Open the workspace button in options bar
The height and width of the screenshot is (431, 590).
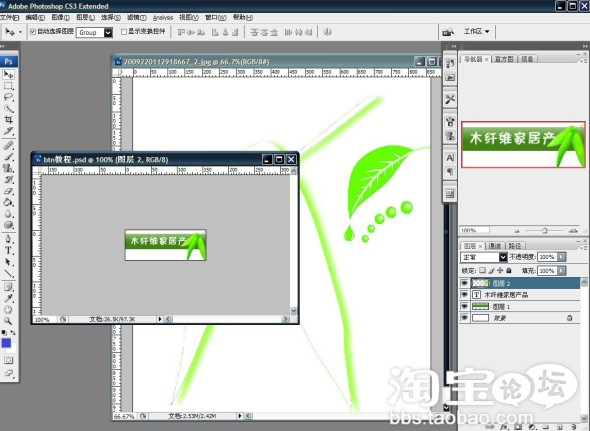click(476, 31)
